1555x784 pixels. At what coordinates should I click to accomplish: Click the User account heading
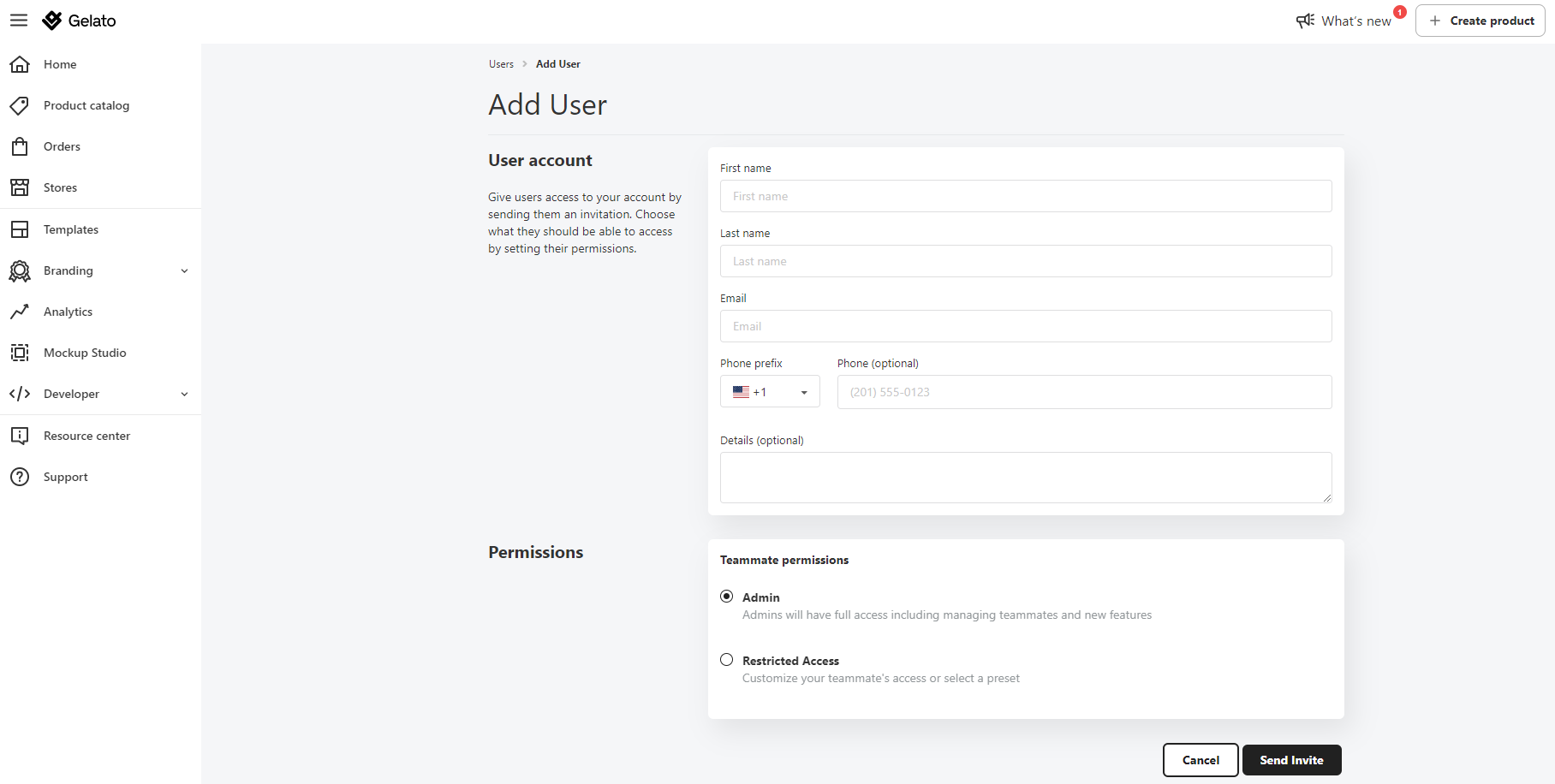[540, 160]
